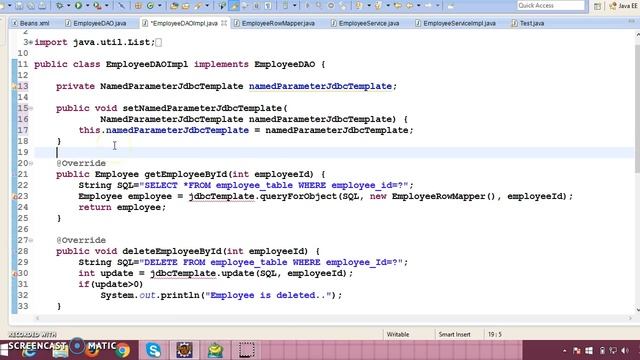This screenshot has width=640, height=360.
Task: Click the Next Annotation icon
Action: point(358,6)
